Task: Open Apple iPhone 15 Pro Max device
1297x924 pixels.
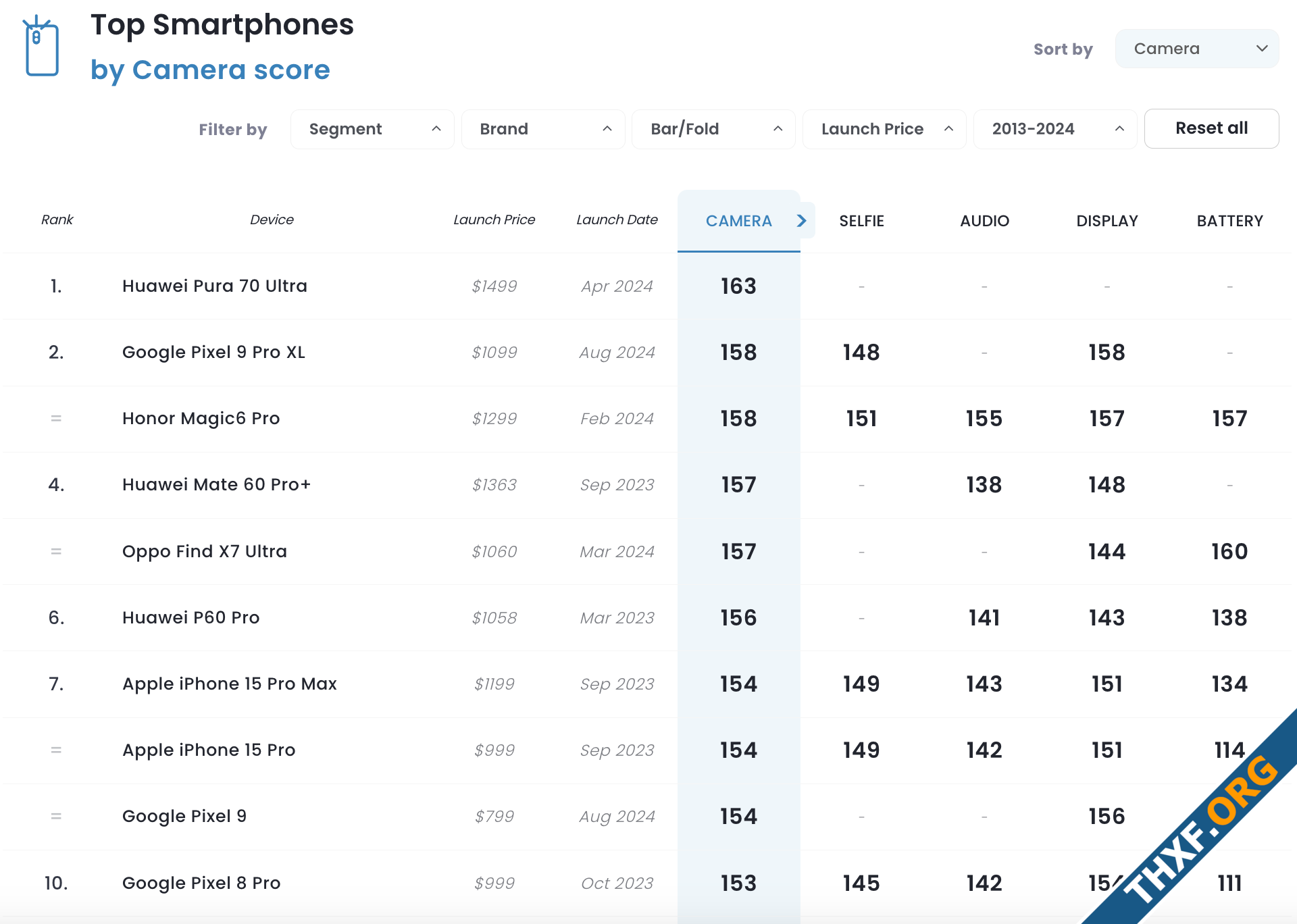Action: point(229,684)
